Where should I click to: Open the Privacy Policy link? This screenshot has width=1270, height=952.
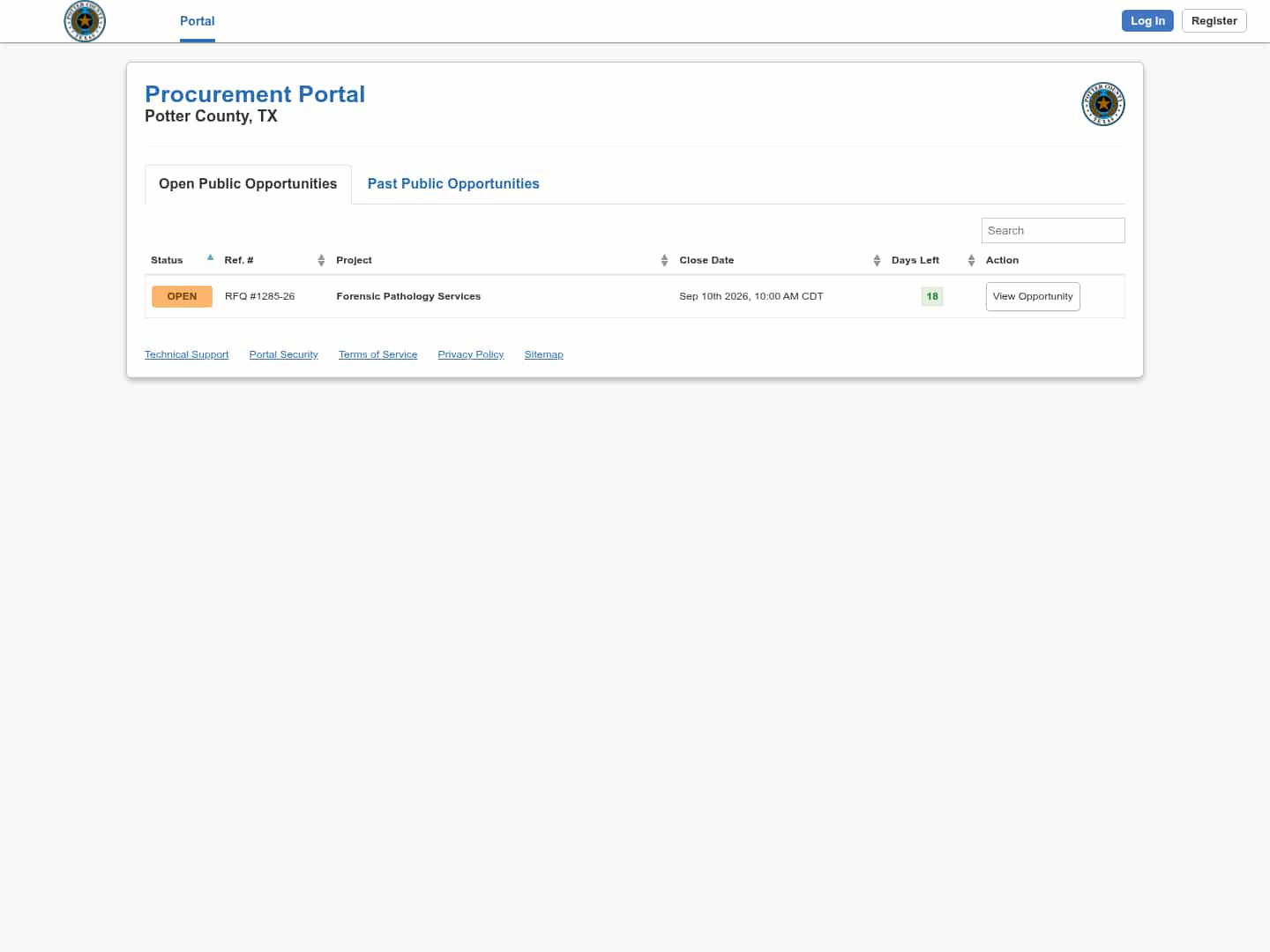click(471, 354)
